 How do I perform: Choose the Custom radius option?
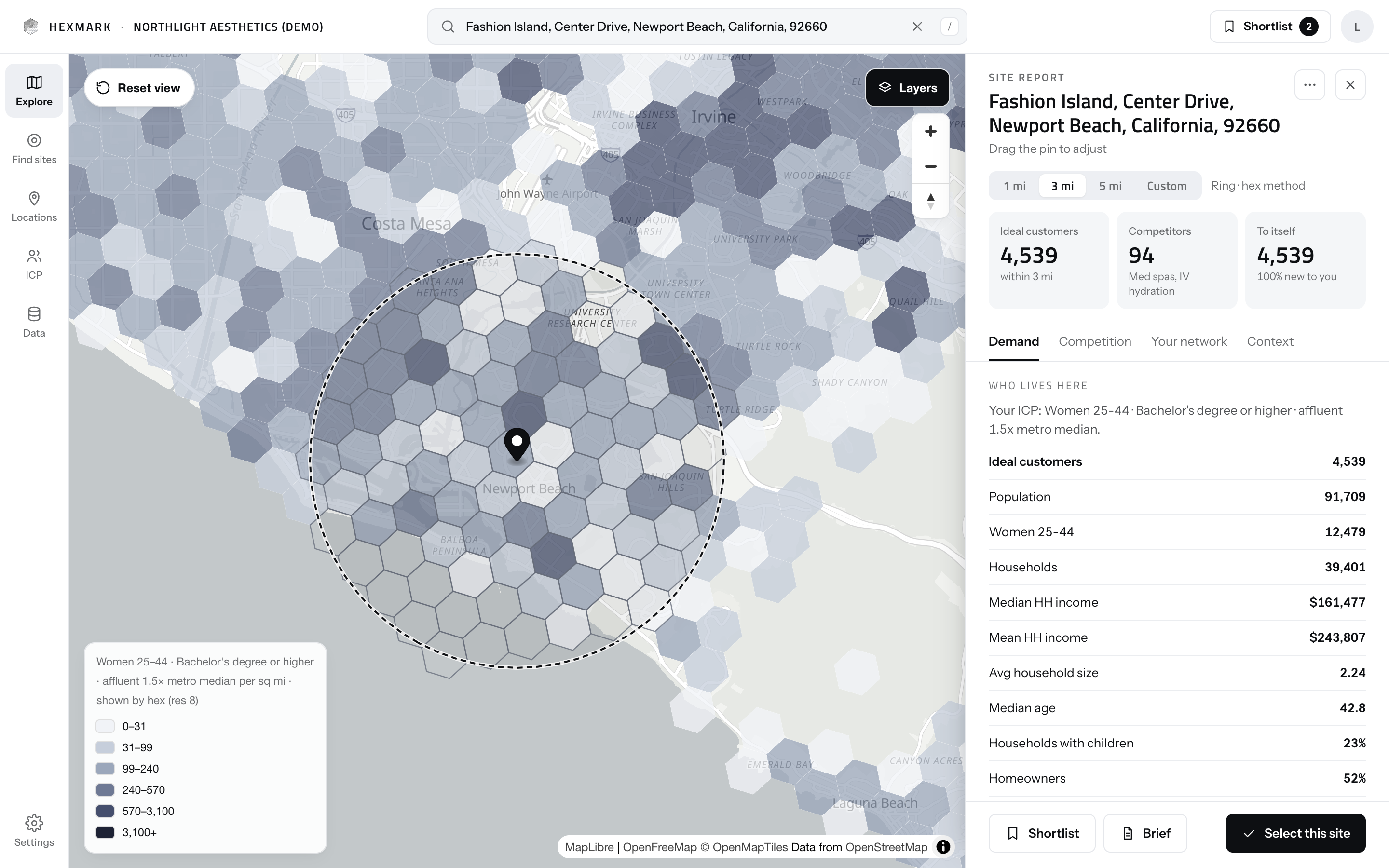tap(1166, 186)
